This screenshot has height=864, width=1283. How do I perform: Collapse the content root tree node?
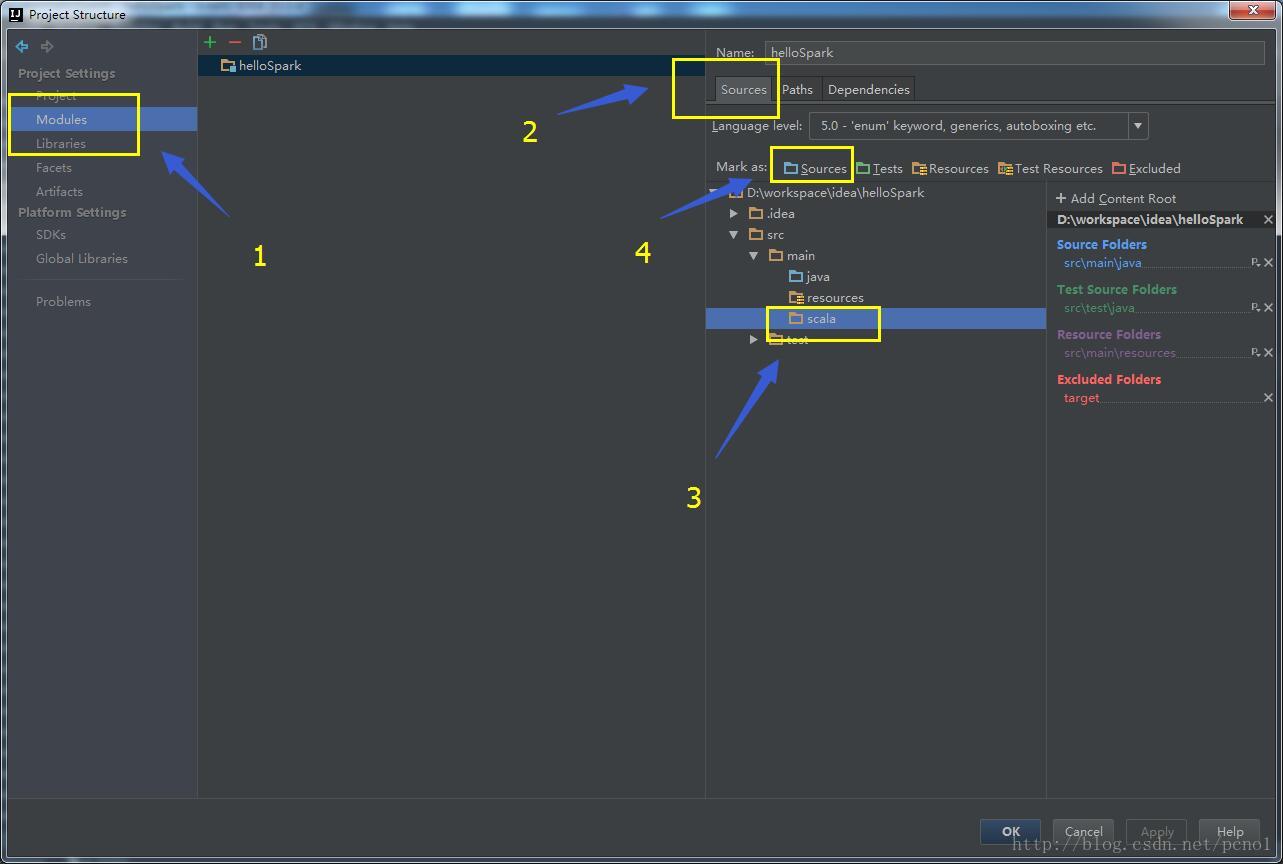pos(713,192)
